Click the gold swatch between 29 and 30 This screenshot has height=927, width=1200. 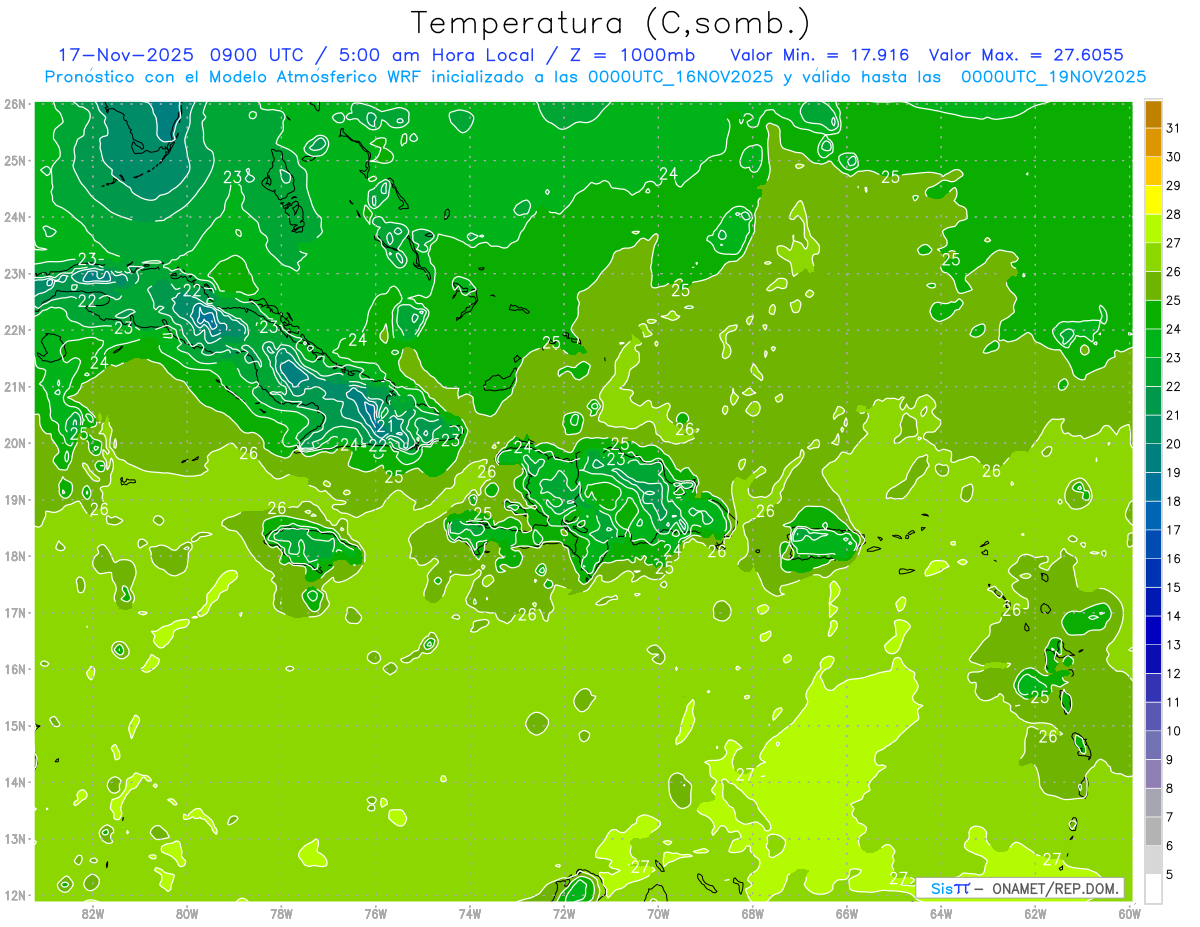pyautogui.click(x=1154, y=172)
